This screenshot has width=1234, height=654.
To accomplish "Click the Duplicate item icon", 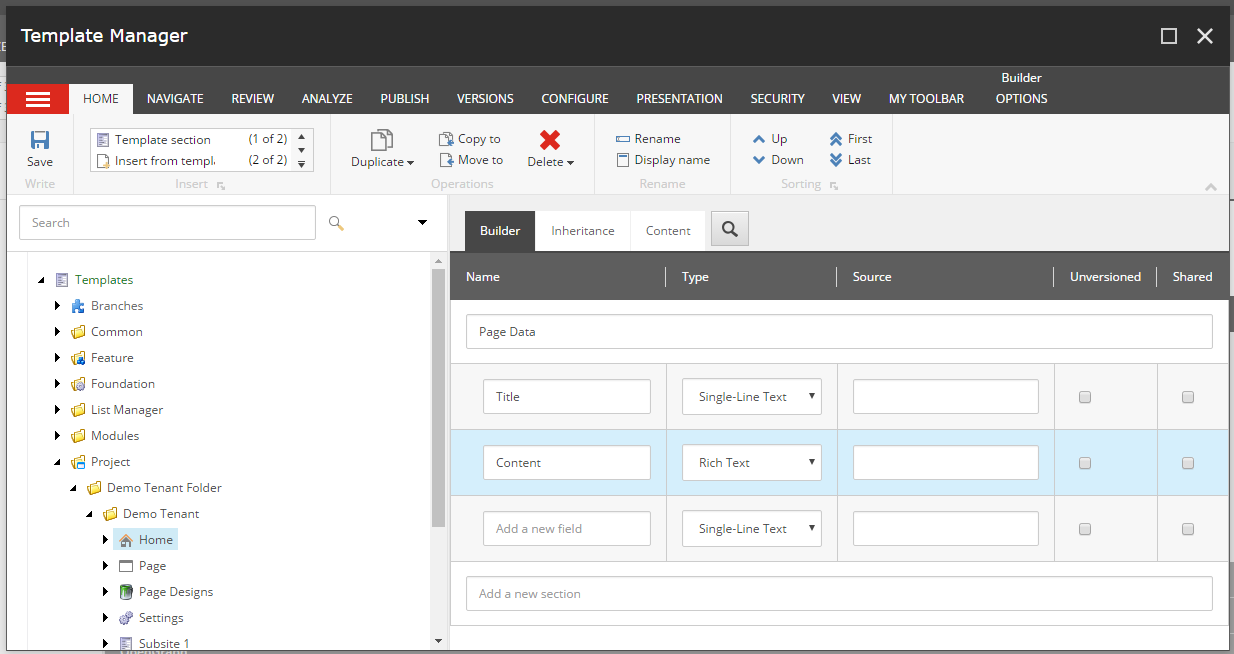I will point(381,141).
